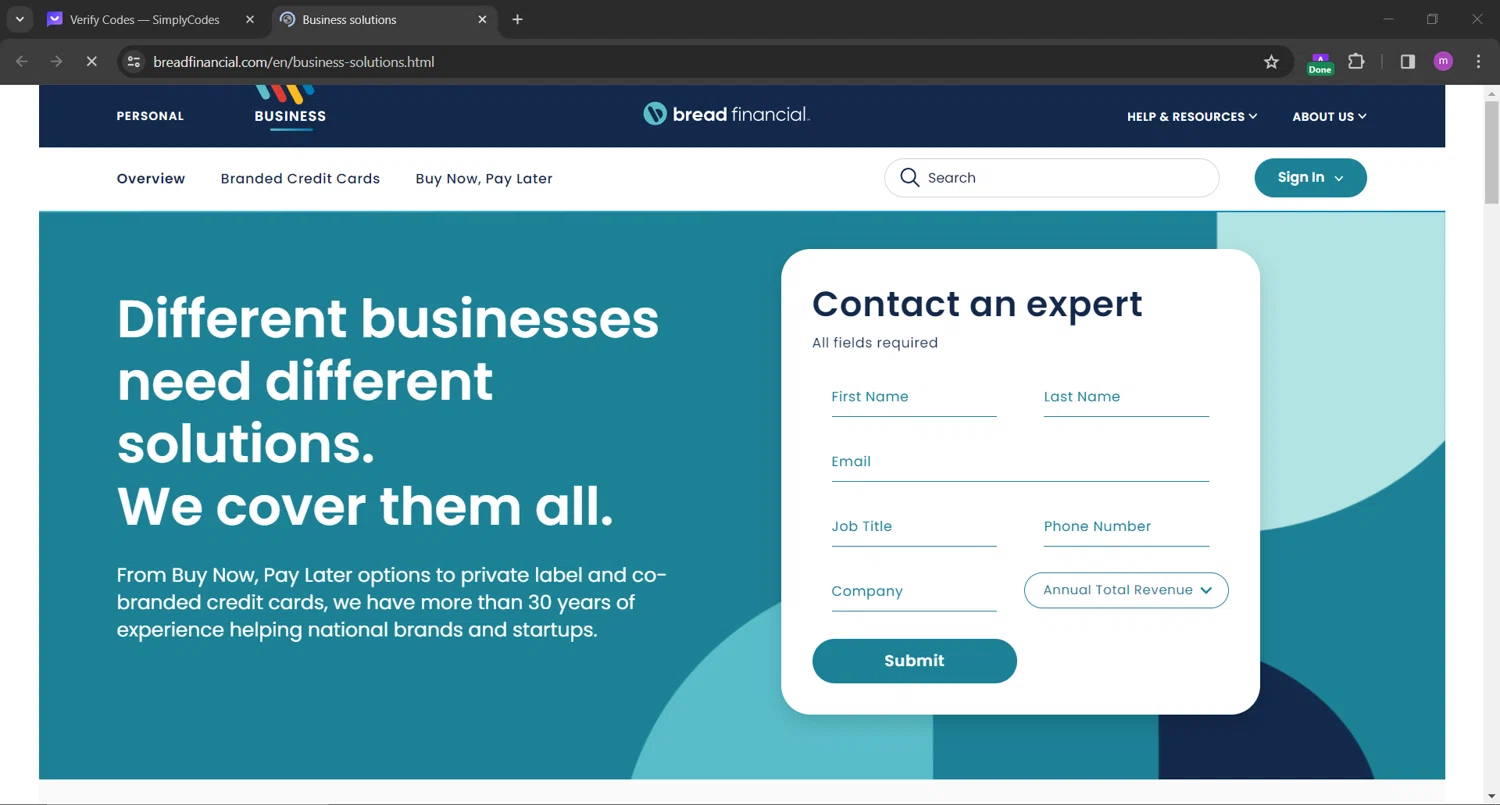View site information icon in address bar
This screenshot has height=805, width=1500.
tap(133, 62)
